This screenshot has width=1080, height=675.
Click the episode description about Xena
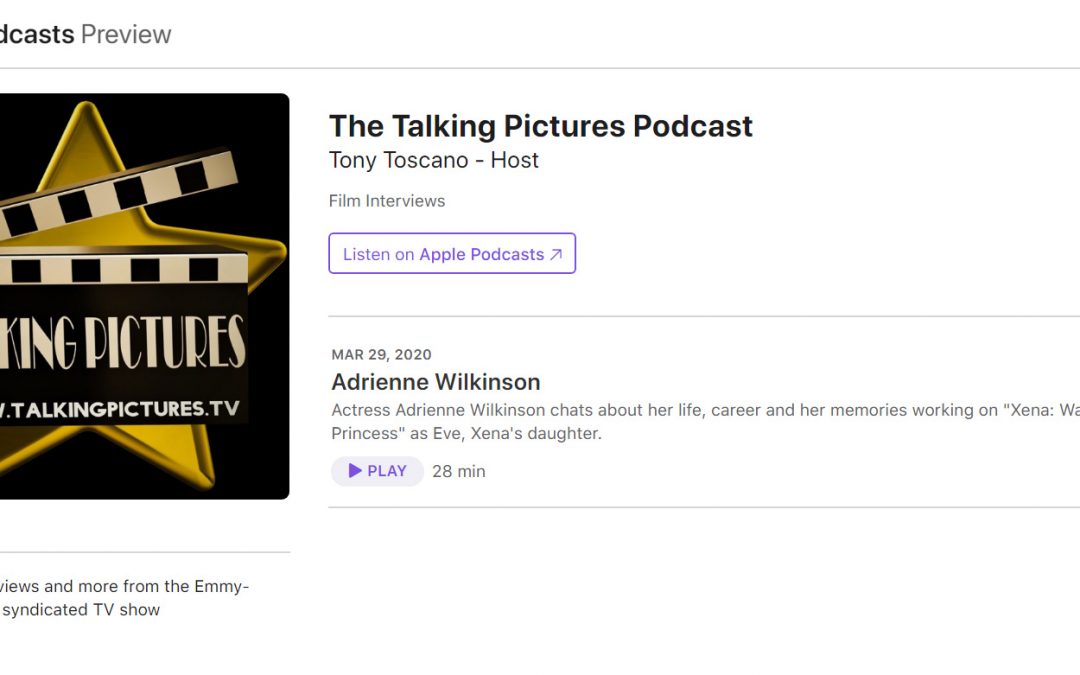pyautogui.click(x=705, y=422)
